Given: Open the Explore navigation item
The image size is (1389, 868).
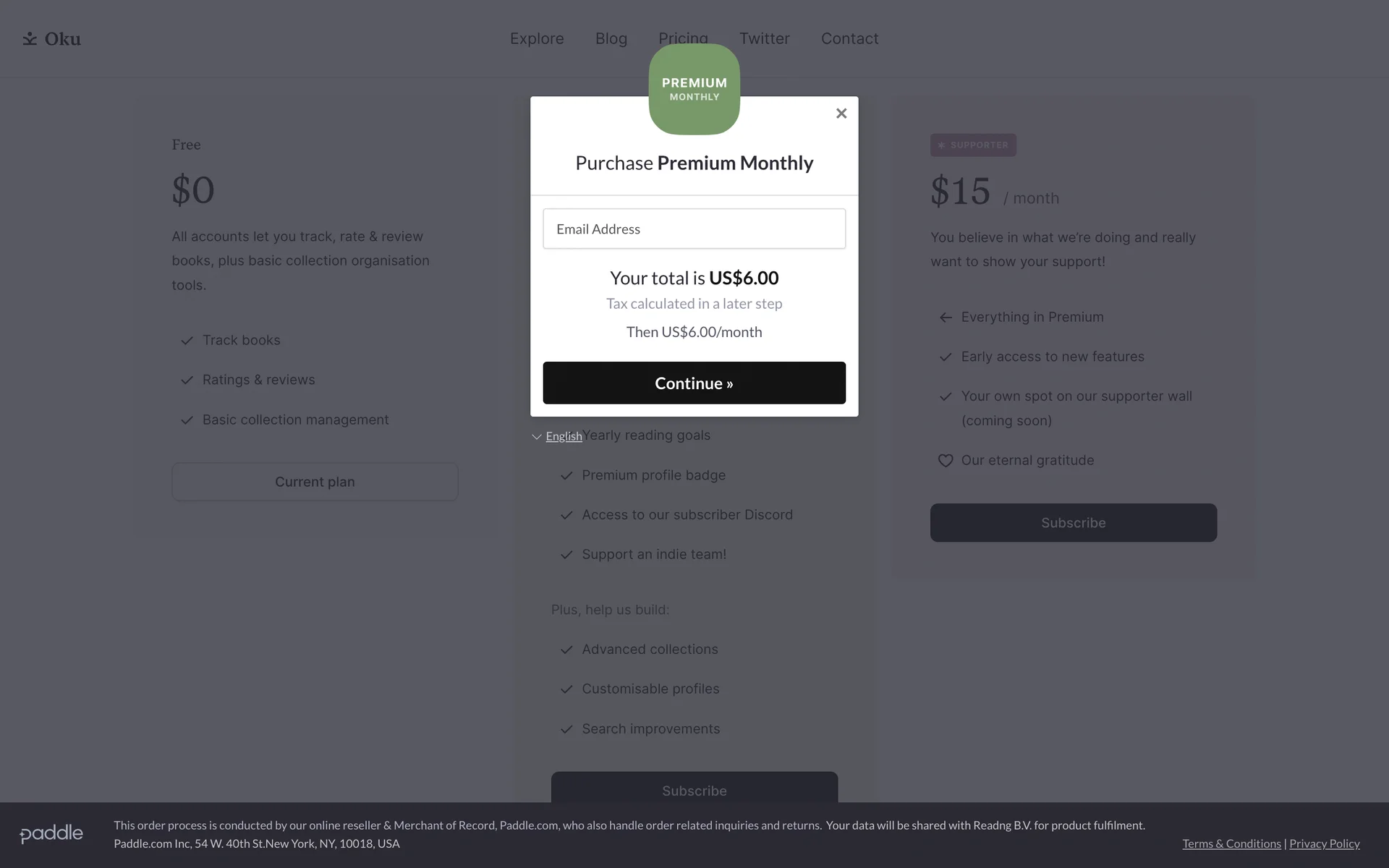Looking at the screenshot, I should [537, 39].
